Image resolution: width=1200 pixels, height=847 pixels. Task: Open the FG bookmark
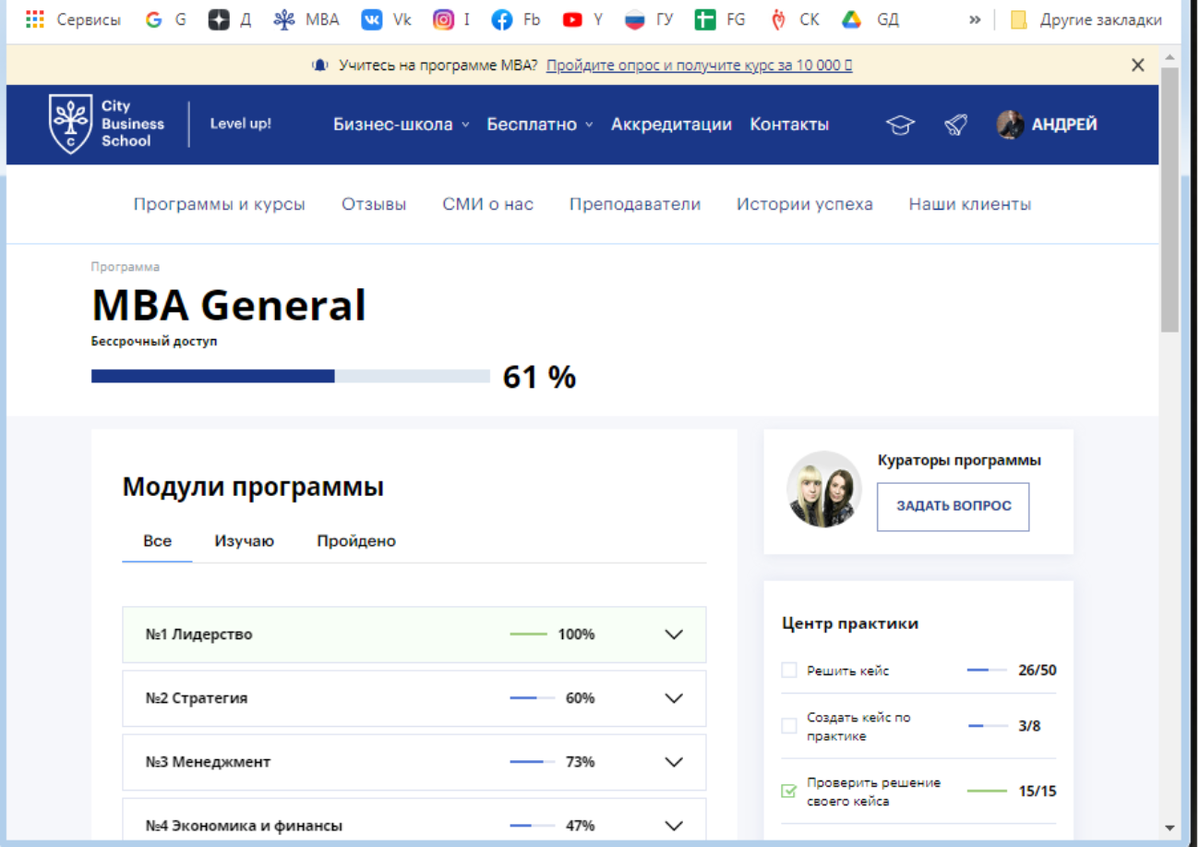click(720, 19)
